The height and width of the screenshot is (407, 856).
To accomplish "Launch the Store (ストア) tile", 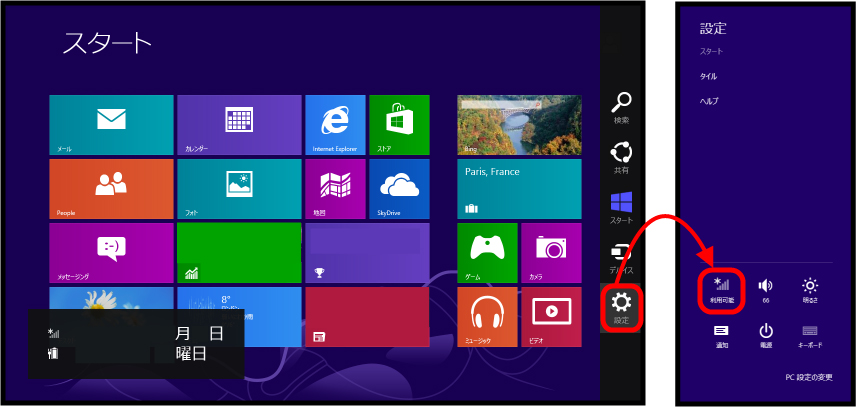I will click(x=399, y=125).
